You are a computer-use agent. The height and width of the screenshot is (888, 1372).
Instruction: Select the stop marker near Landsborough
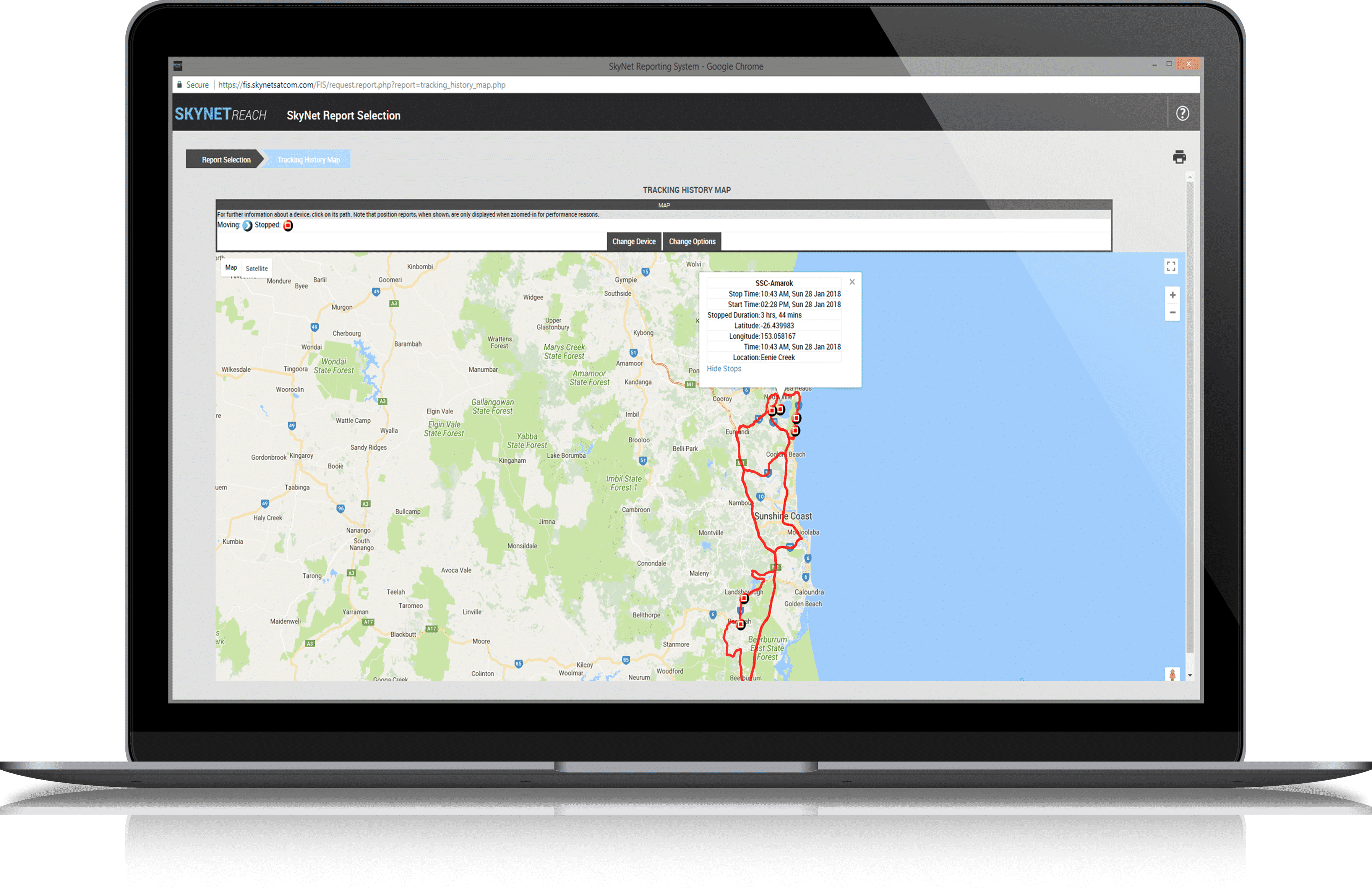[744, 599]
